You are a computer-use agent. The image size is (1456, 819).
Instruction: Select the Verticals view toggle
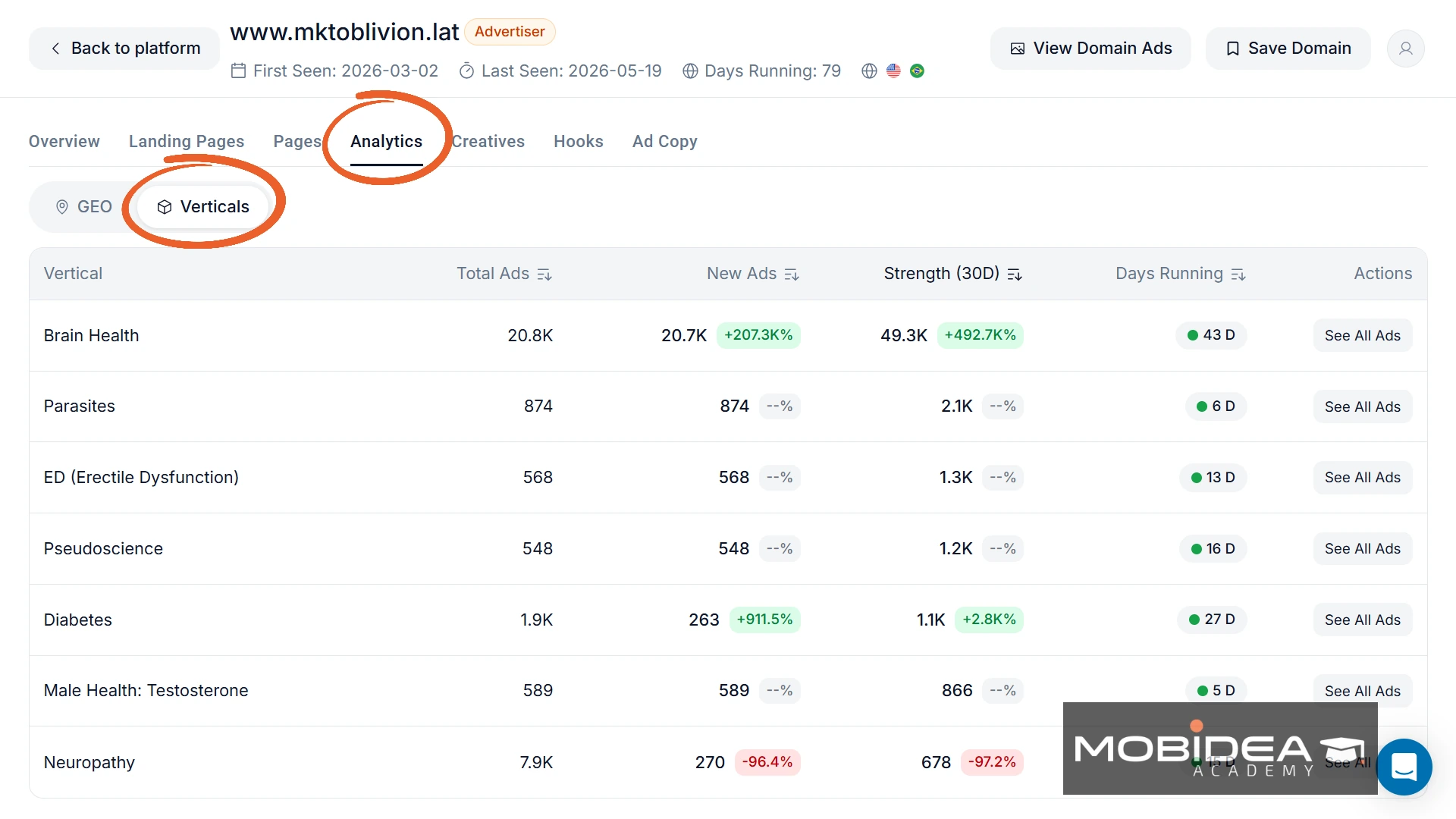pos(202,206)
